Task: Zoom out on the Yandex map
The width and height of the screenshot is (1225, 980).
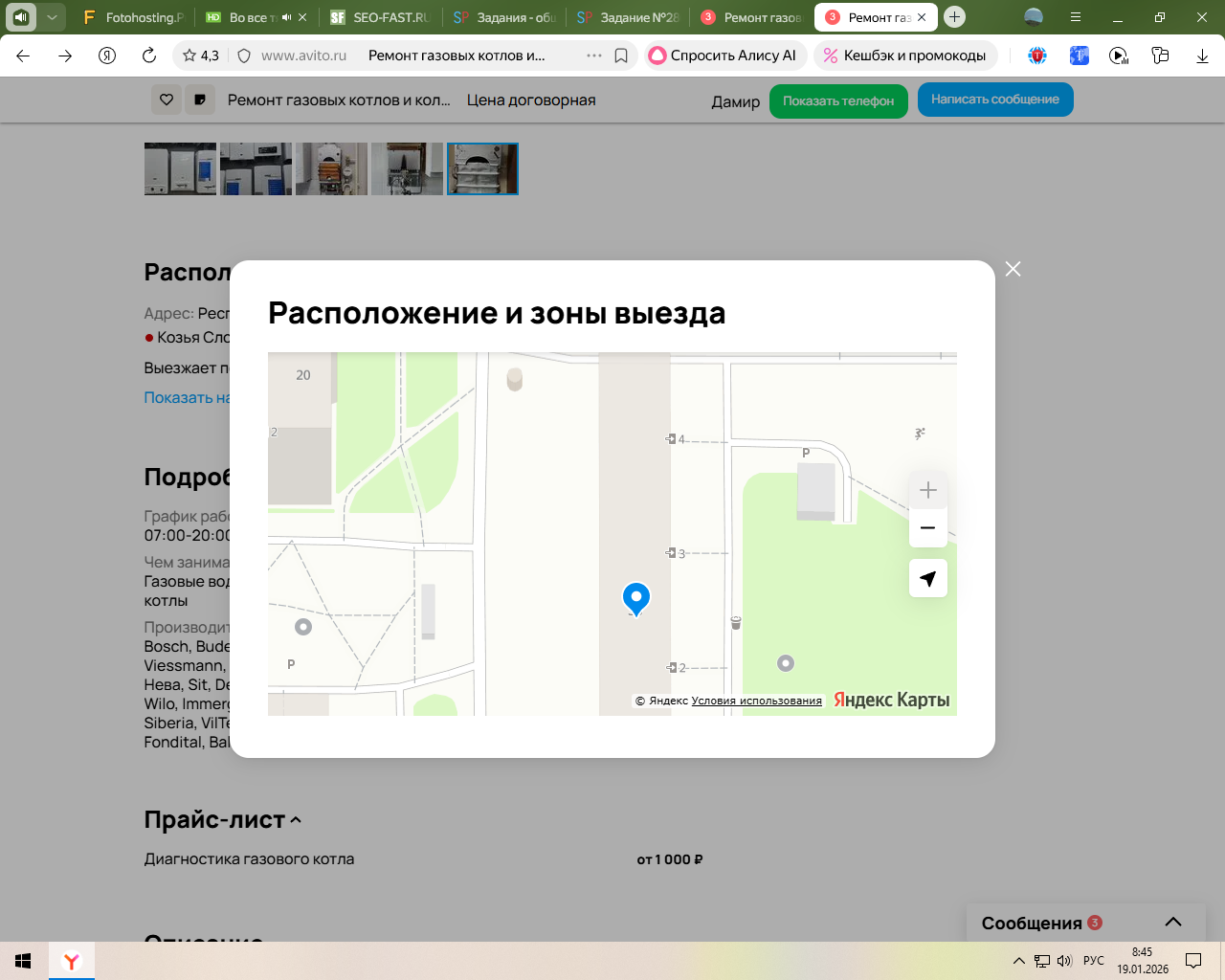Action: 927,528
